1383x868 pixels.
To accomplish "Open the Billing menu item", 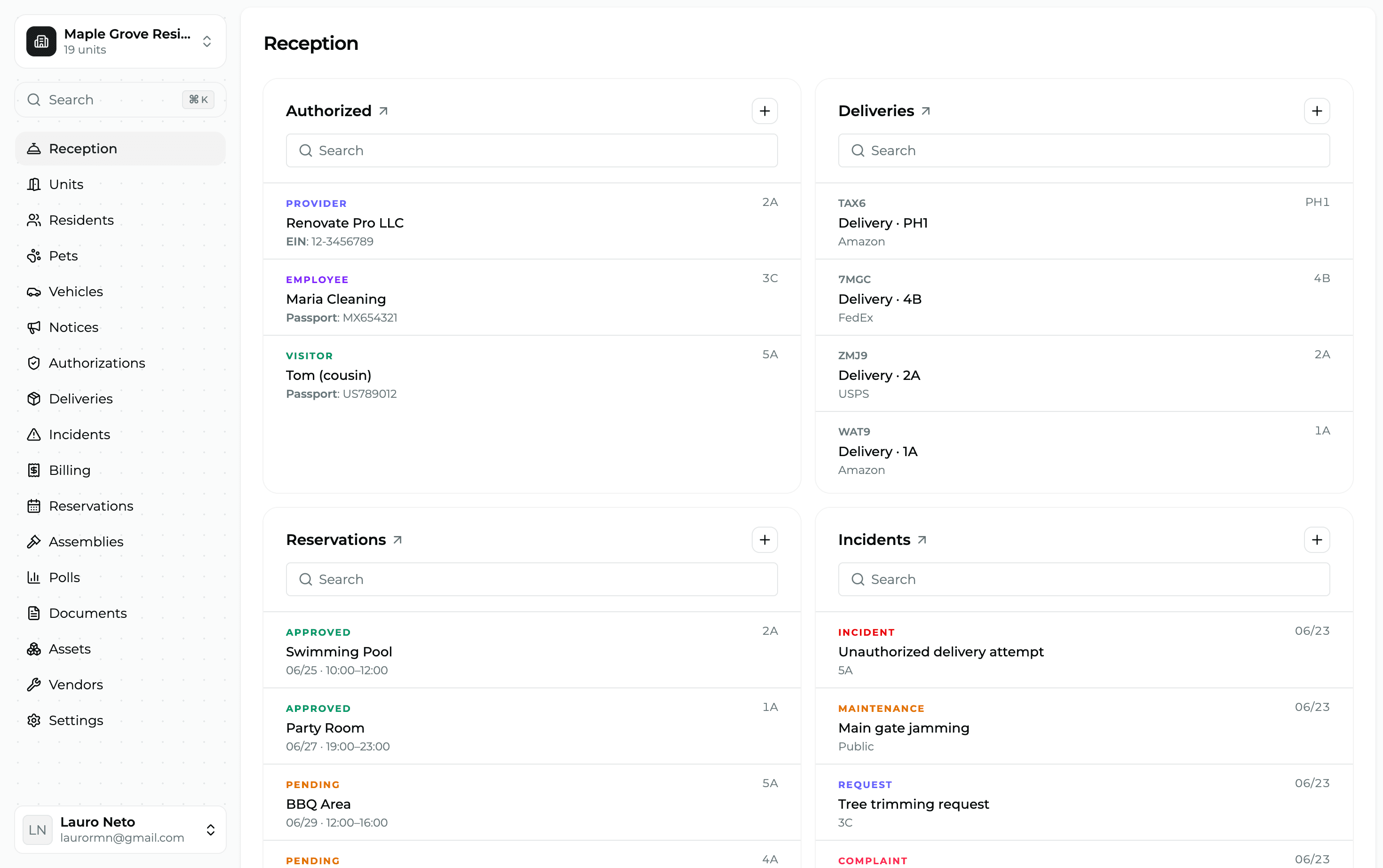I will coord(120,470).
